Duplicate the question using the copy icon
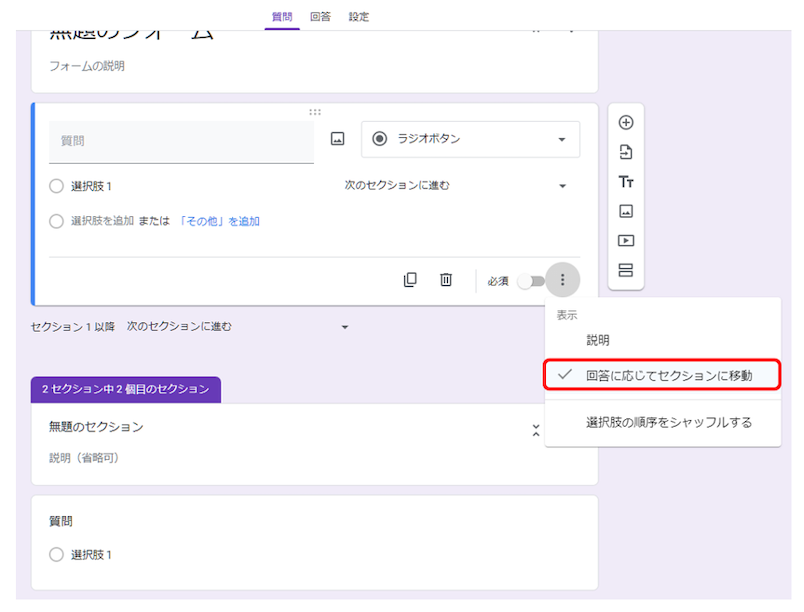The height and width of the screenshot is (612, 804). (x=410, y=280)
